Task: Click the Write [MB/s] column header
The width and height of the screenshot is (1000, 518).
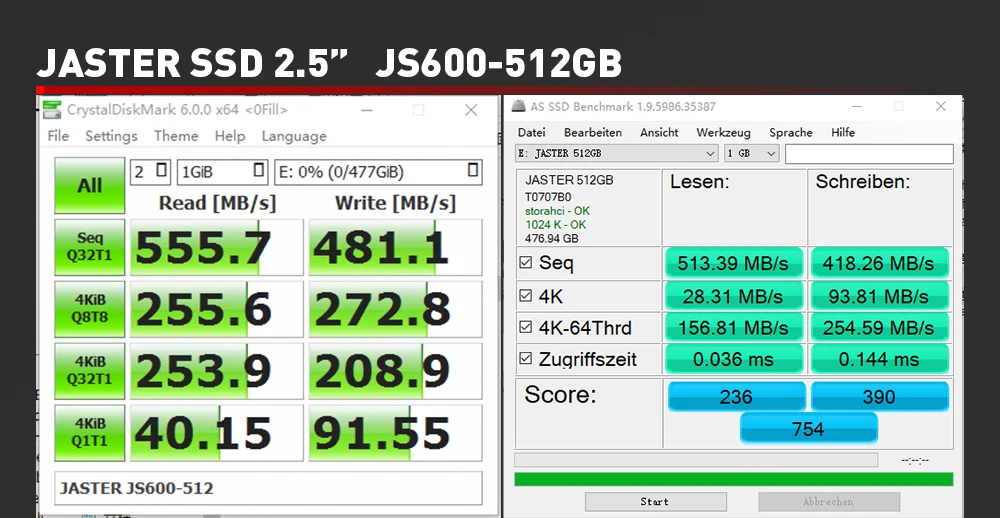Action: coord(395,203)
